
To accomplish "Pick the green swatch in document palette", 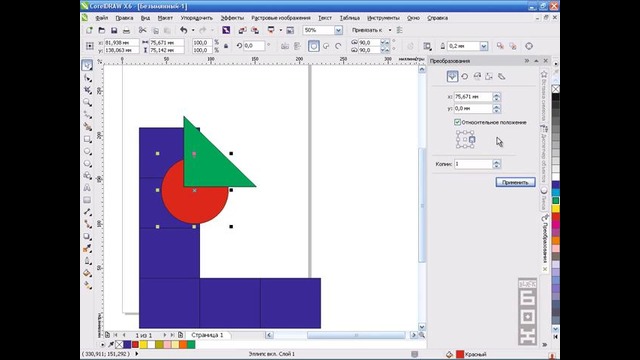I will [x=191, y=345].
